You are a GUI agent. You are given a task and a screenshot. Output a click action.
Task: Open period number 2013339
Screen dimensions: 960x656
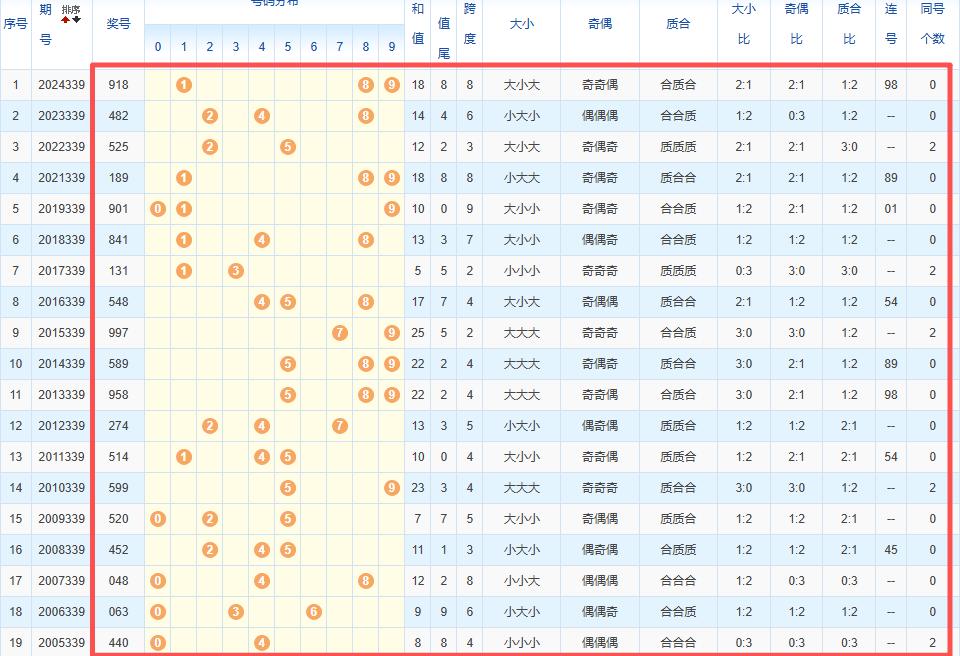pos(61,395)
